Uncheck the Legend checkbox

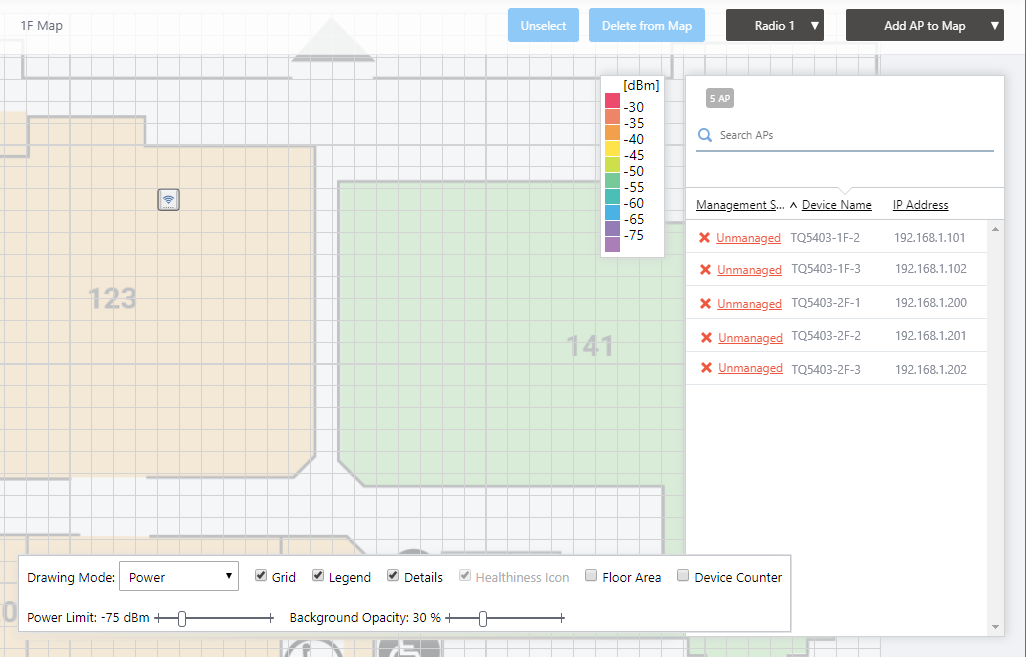pyautogui.click(x=318, y=576)
